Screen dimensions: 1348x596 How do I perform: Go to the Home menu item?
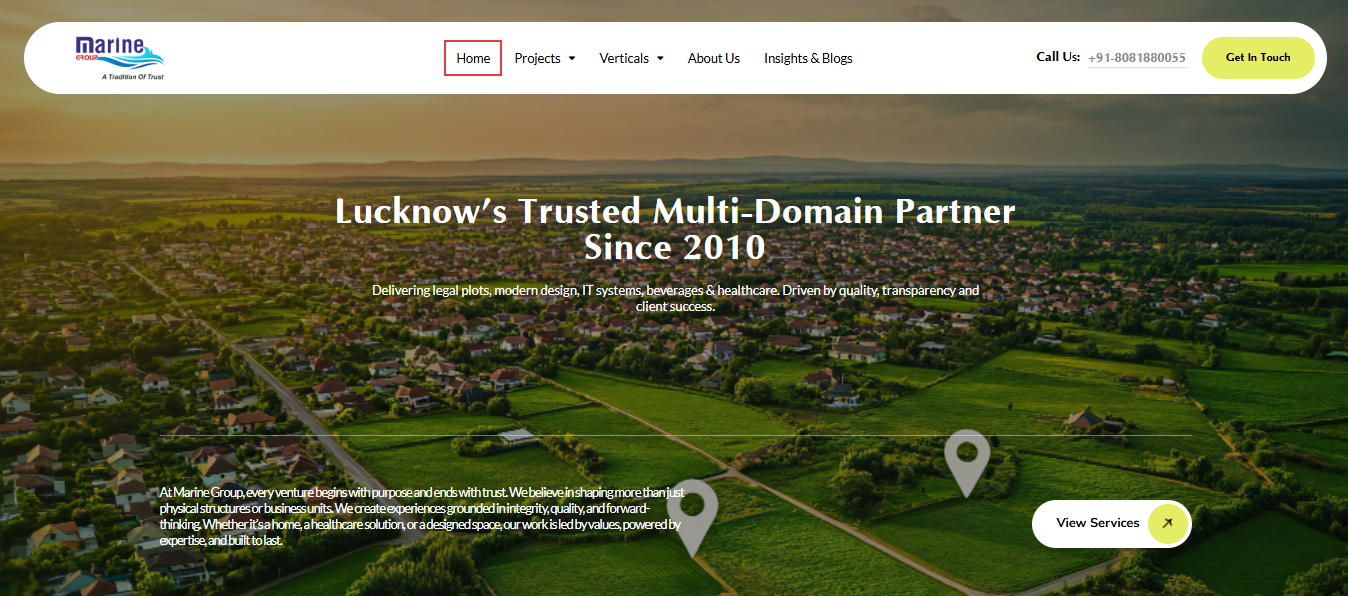coord(473,58)
